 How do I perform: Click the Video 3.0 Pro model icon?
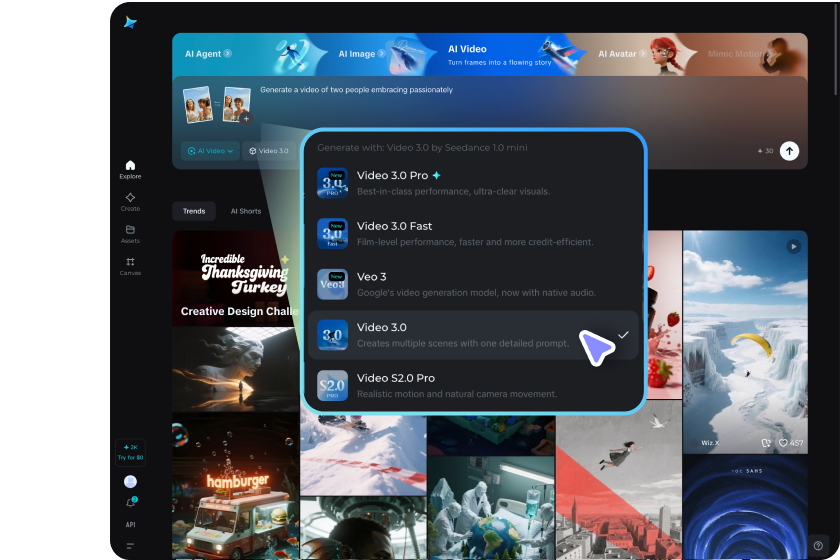(333, 183)
